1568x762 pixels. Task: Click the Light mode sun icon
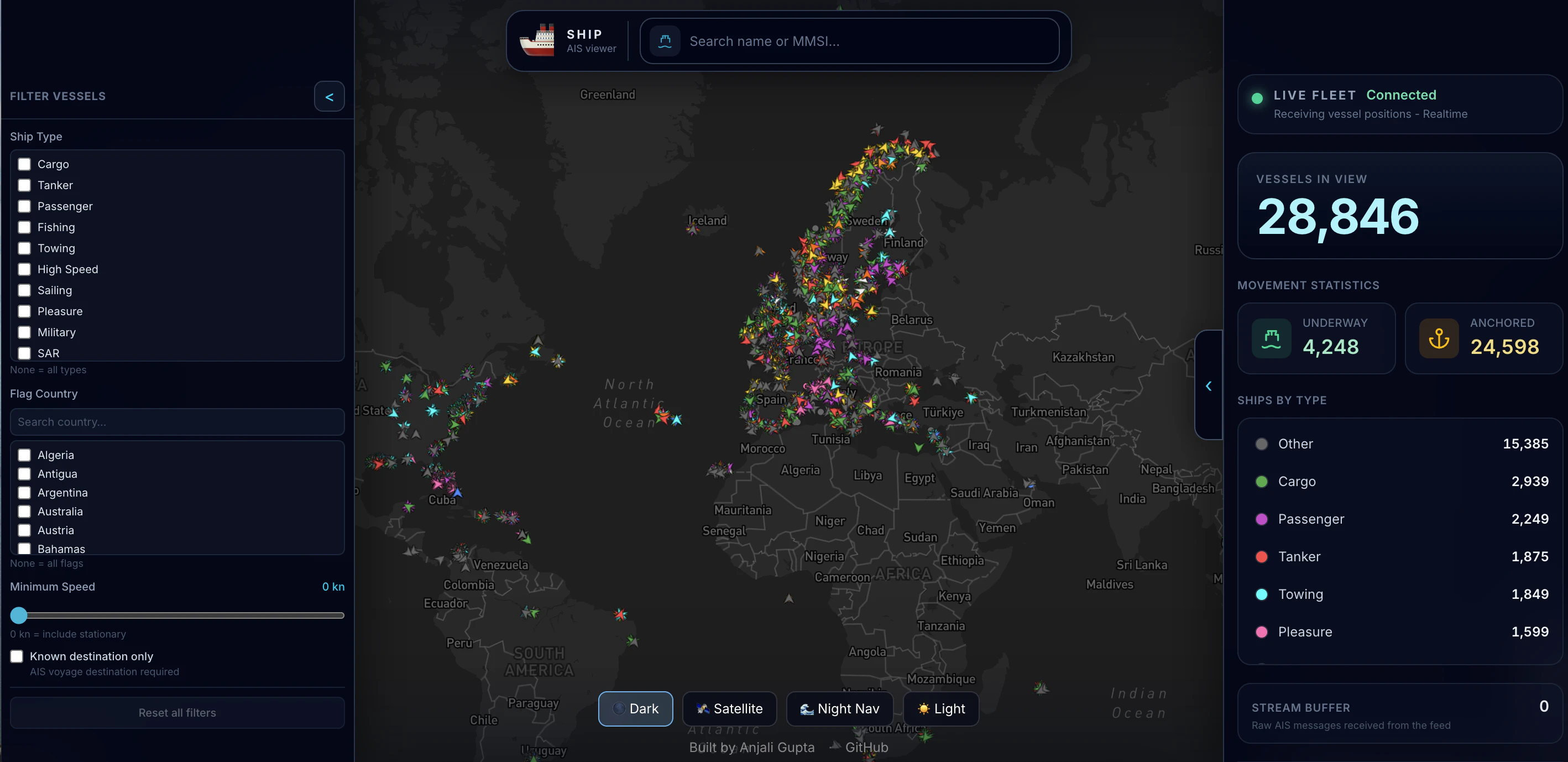(x=923, y=708)
